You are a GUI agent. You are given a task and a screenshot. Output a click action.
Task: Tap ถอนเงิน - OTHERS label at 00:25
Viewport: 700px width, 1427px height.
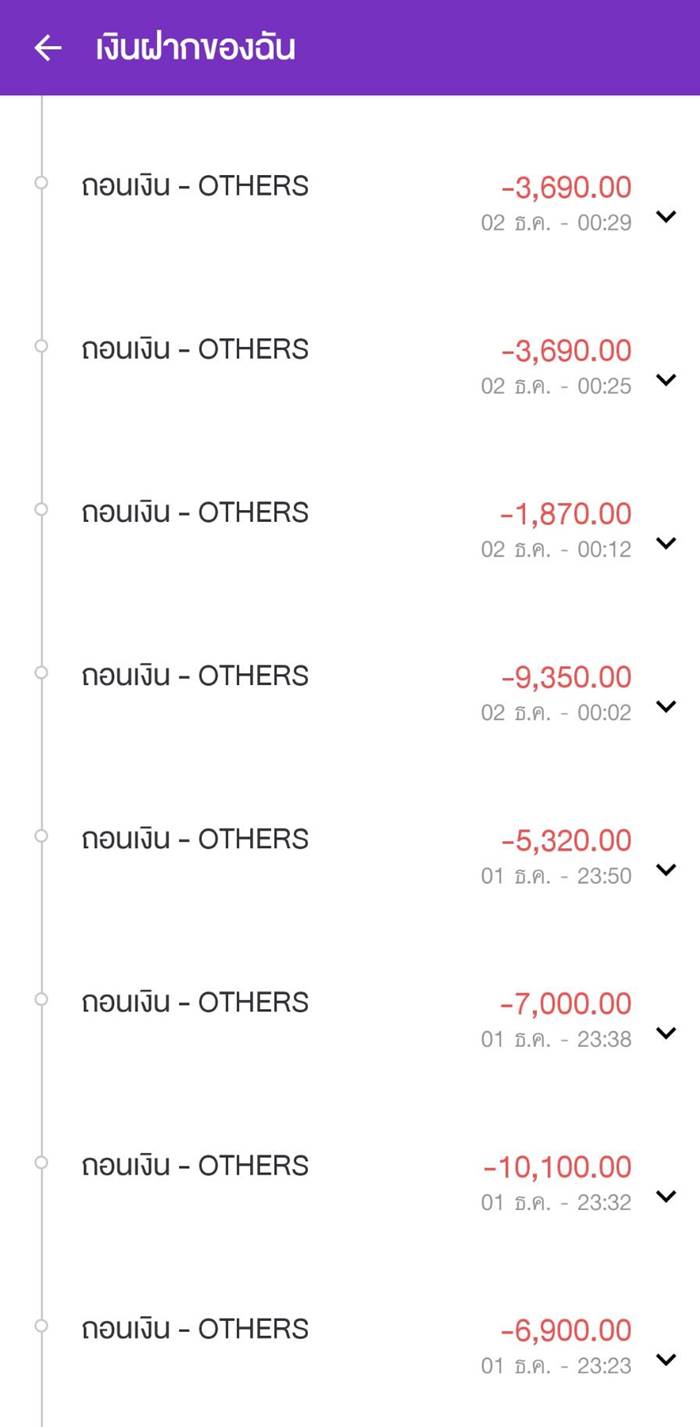[x=195, y=349]
